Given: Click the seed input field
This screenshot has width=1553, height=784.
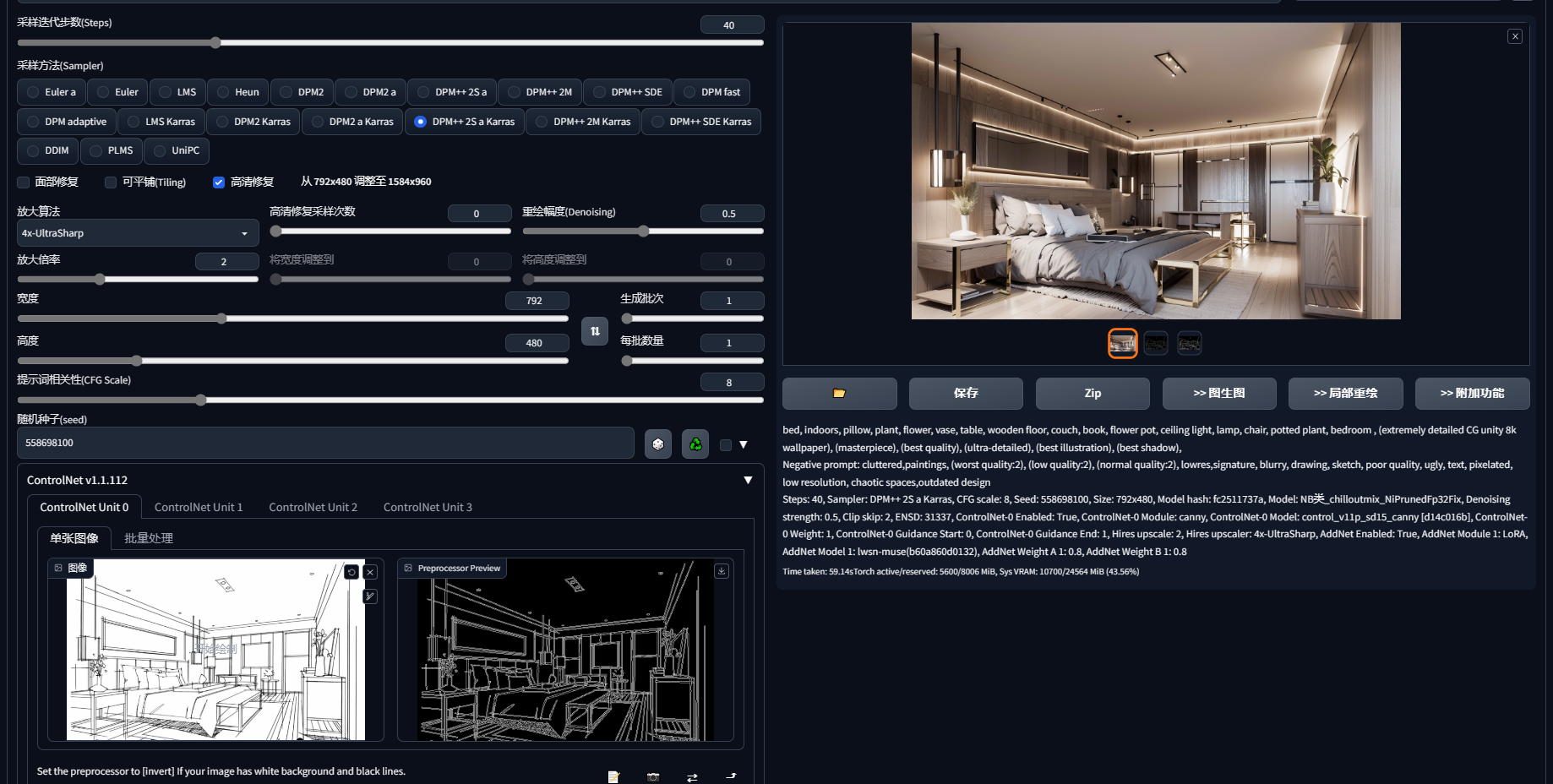Looking at the screenshot, I should click(x=325, y=443).
